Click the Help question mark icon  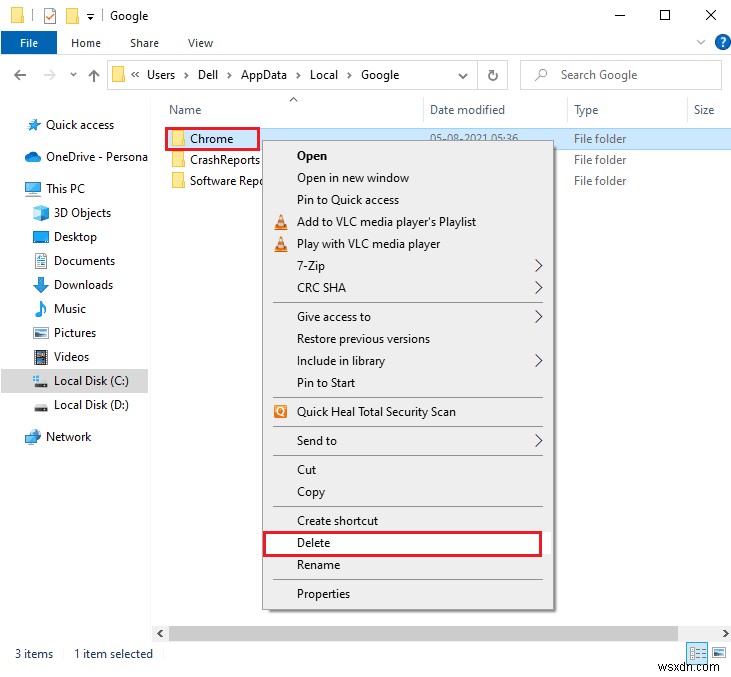722,42
